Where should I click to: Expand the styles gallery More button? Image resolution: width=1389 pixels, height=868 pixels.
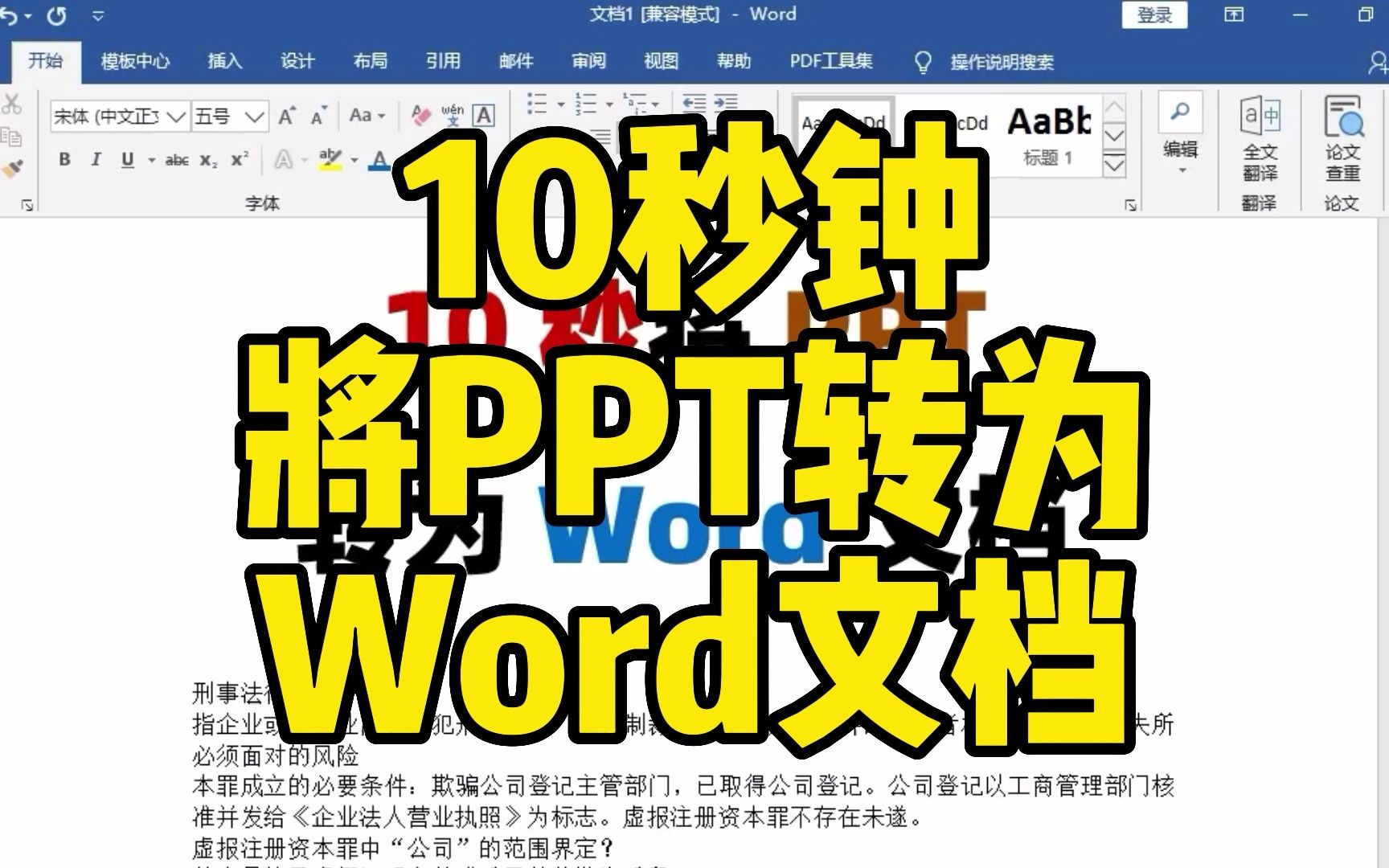1114,166
